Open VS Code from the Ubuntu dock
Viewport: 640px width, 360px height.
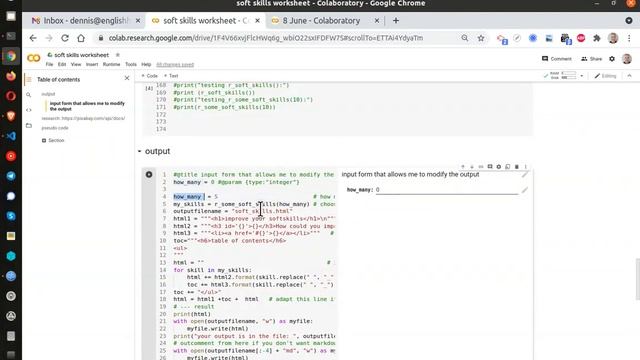pyautogui.click(x=11, y=136)
